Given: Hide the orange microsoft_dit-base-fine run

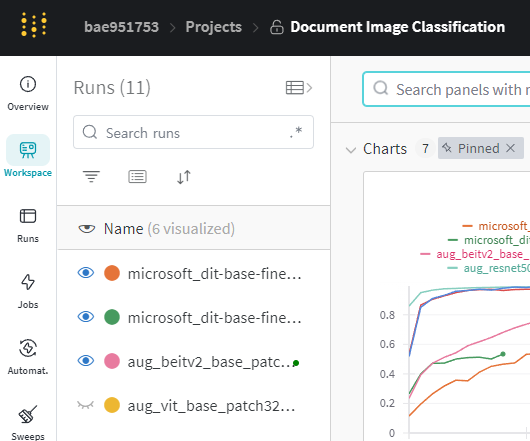Looking at the screenshot, I should [86, 272].
